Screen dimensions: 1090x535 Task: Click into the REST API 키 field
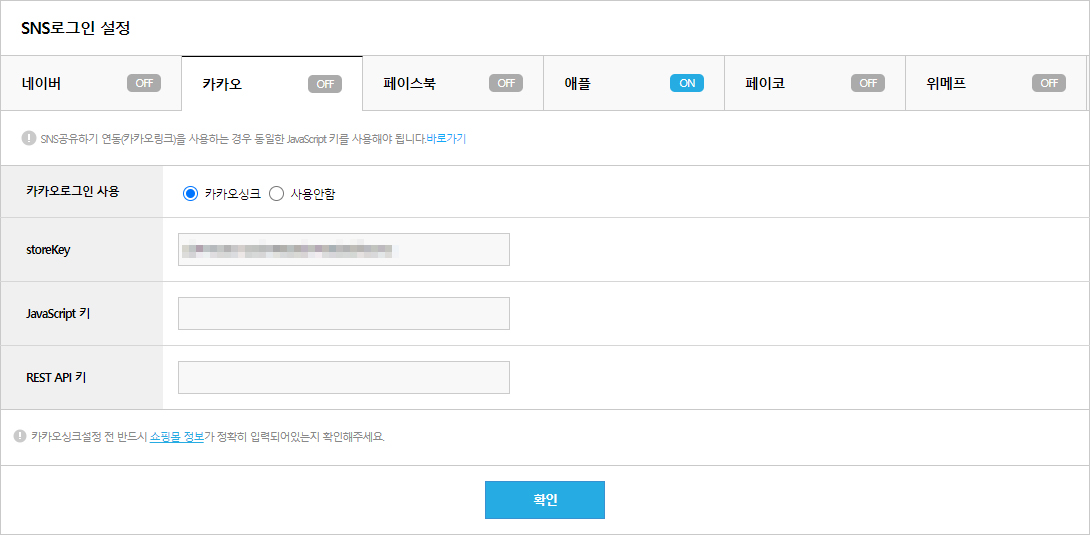(x=343, y=377)
